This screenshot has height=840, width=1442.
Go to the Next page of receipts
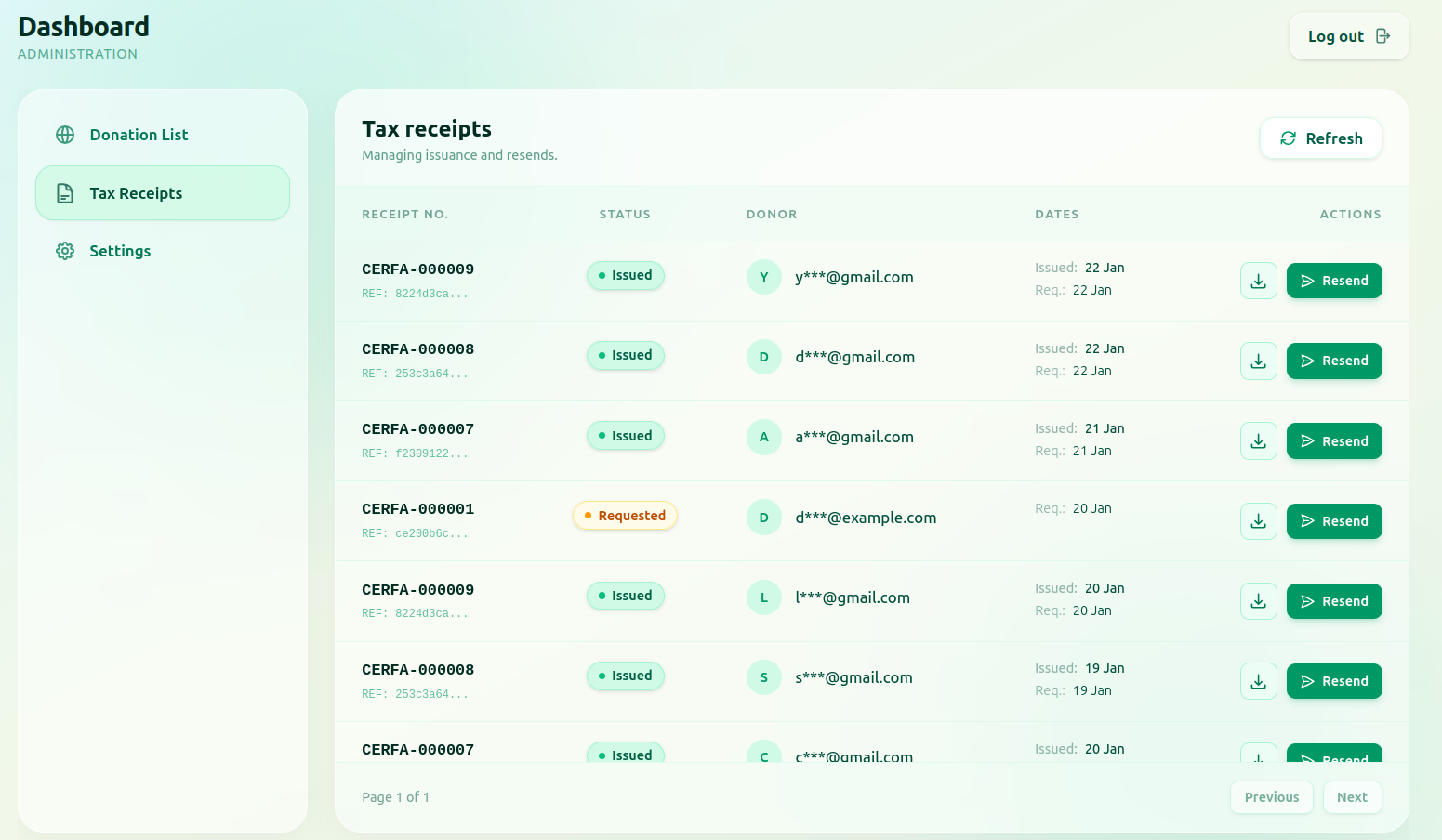(x=1352, y=797)
